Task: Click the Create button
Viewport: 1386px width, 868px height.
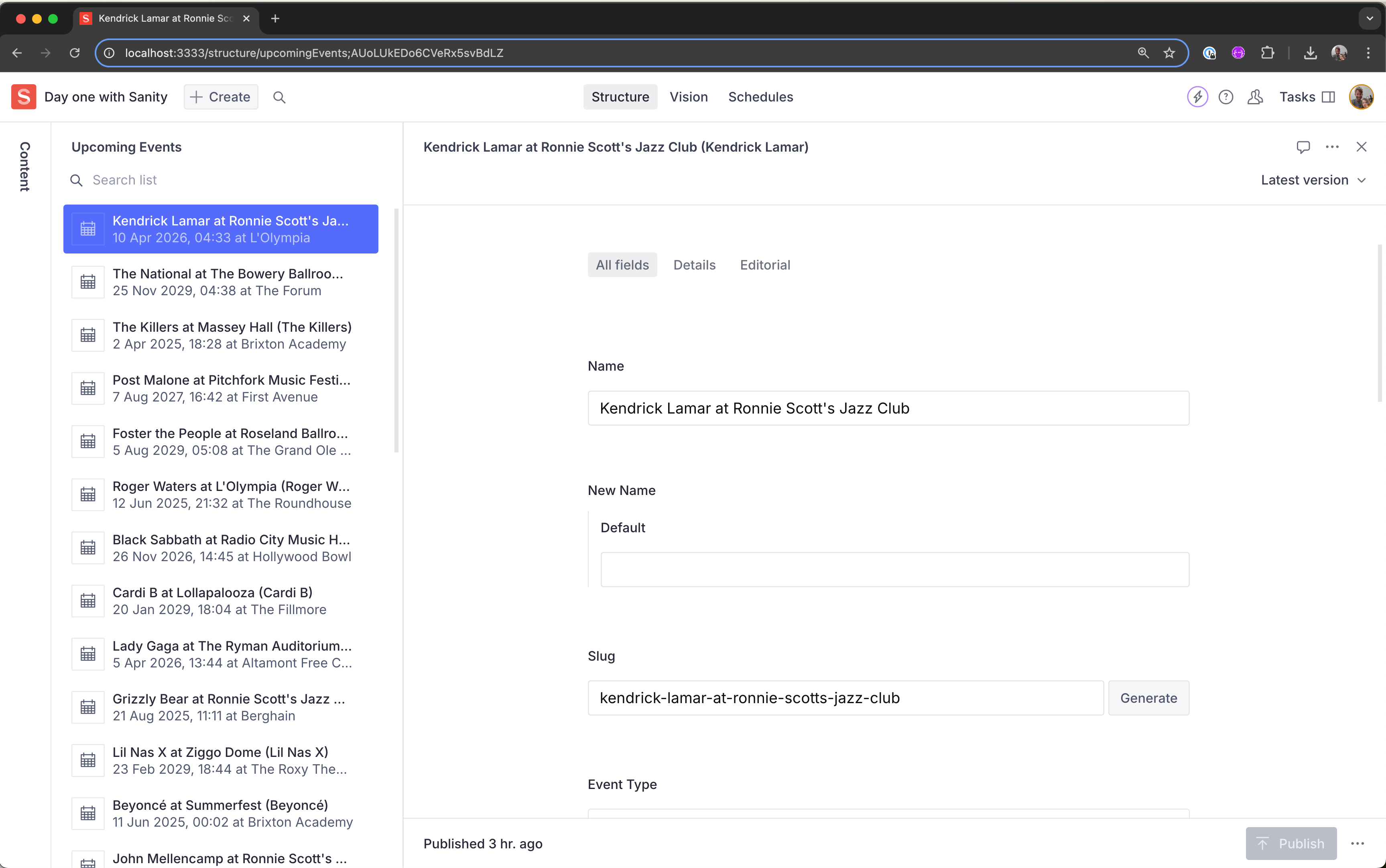Action: click(221, 97)
